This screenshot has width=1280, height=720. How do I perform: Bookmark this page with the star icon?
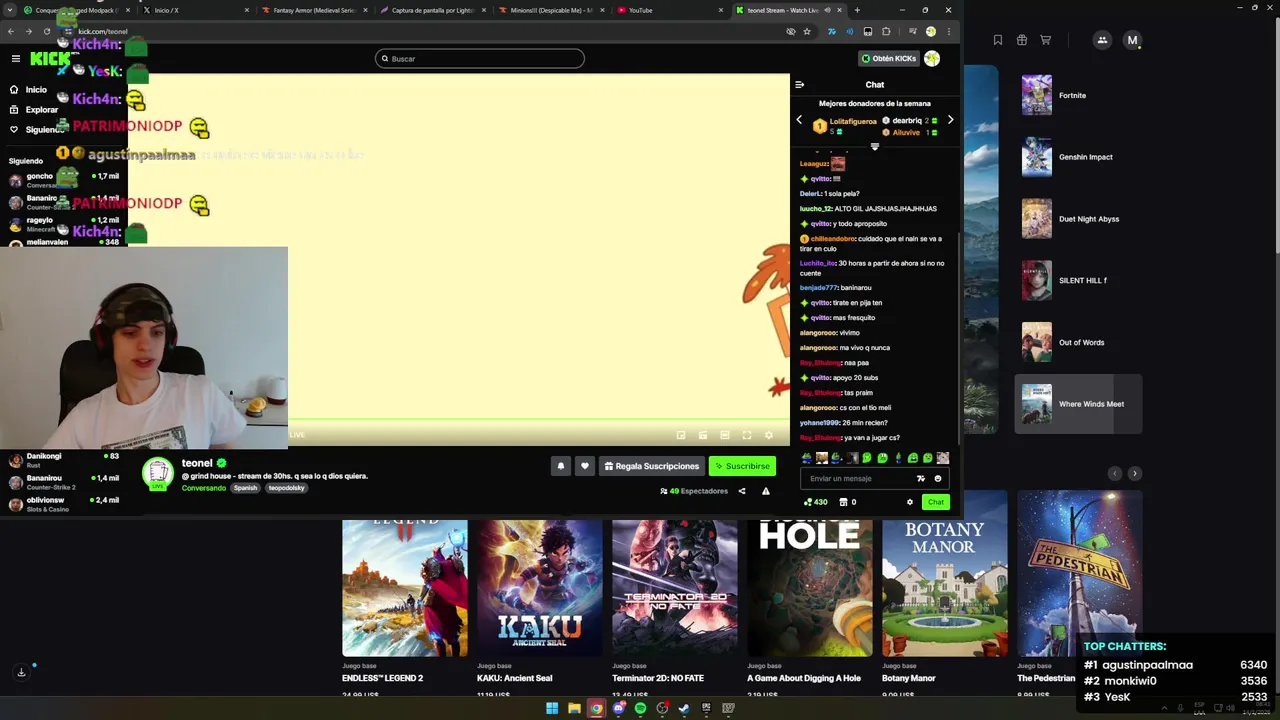click(807, 31)
